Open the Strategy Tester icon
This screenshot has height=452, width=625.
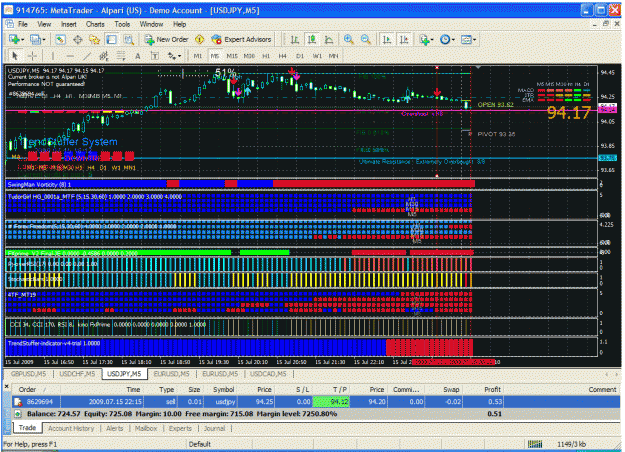(x=128, y=39)
